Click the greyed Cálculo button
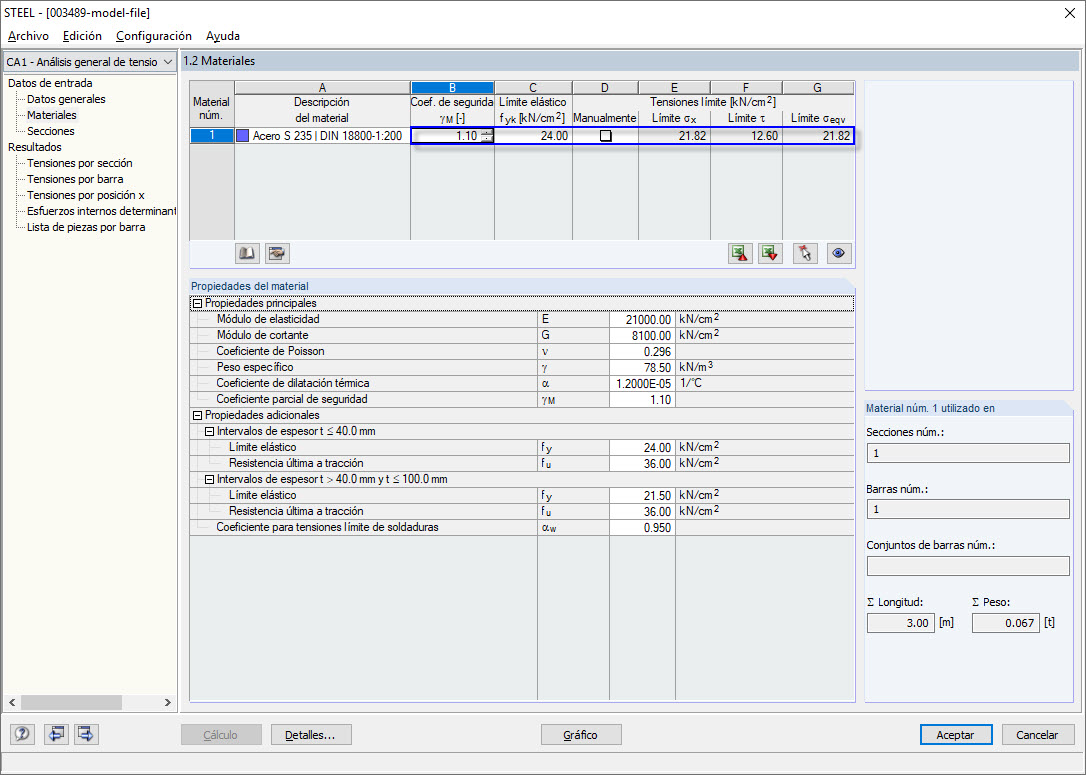1086x775 pixels. point(221,735)
